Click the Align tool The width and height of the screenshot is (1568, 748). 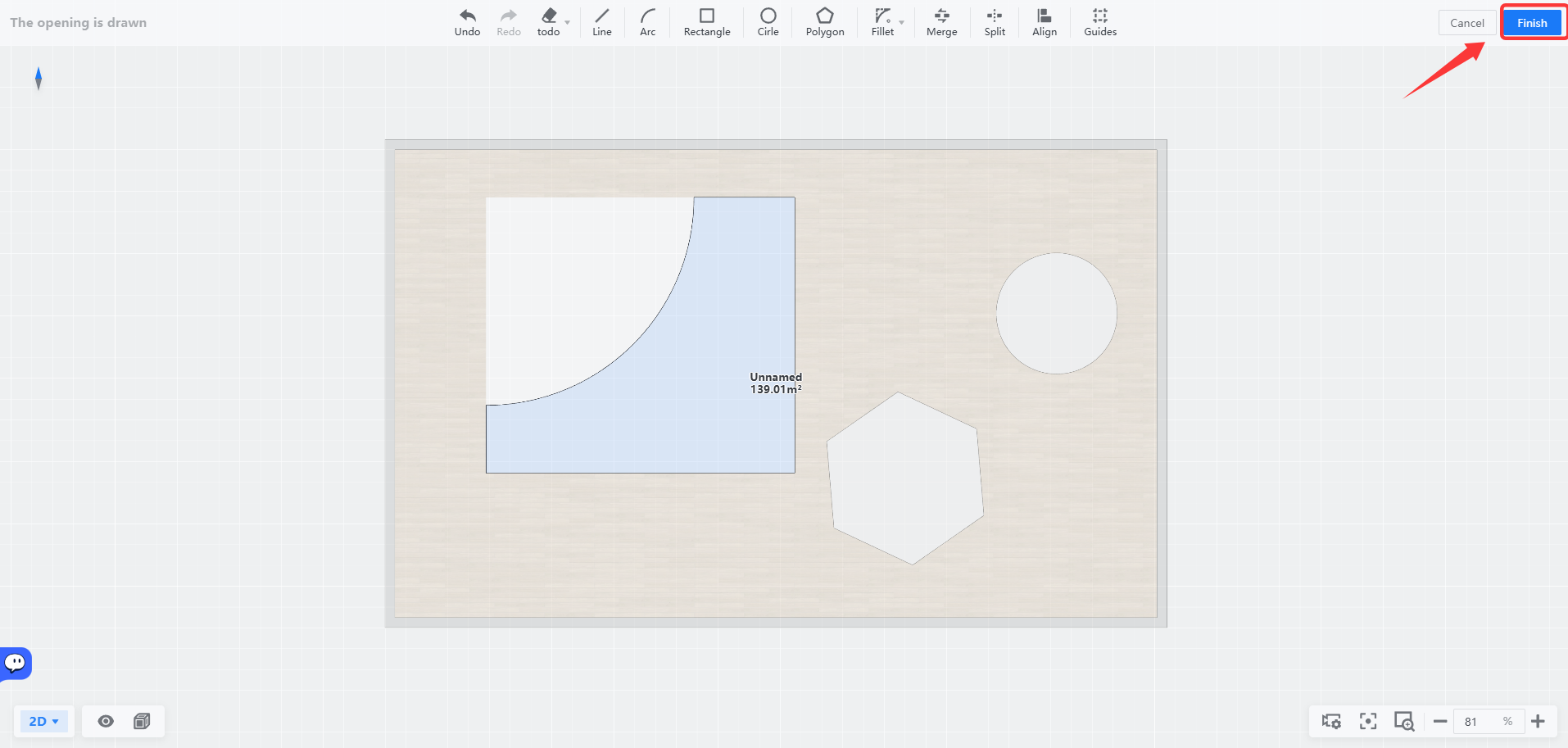click(x=1045, y=22)
